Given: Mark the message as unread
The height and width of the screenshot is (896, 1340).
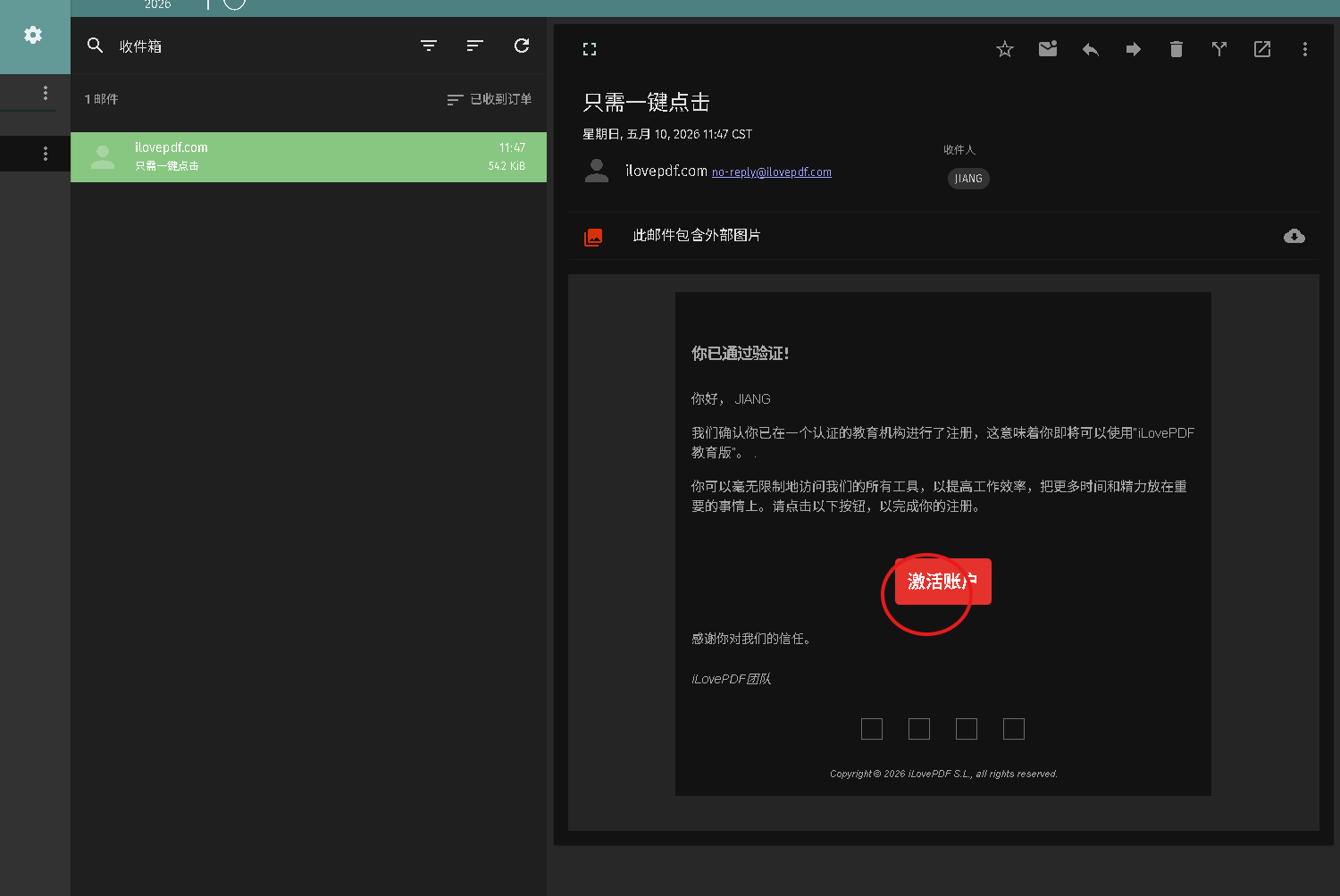Looking at the screenshot, I should pyautogui.click(x=1048, y=49).
